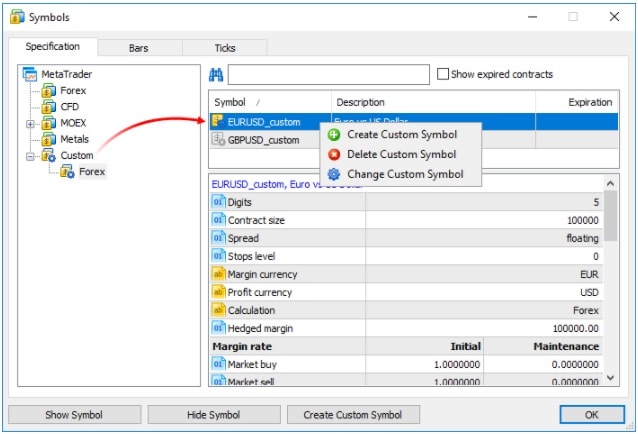The height and width of the screenshot is (434, 638).
Task: Click the MOEX group folder icon
Action: tap(49, 123)
